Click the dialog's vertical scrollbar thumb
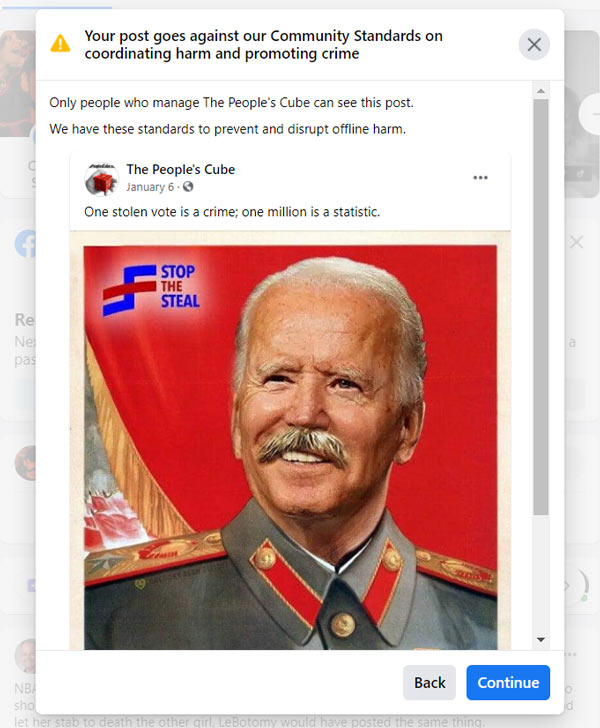This screenshot has width=600, height=728. (541, 306)
